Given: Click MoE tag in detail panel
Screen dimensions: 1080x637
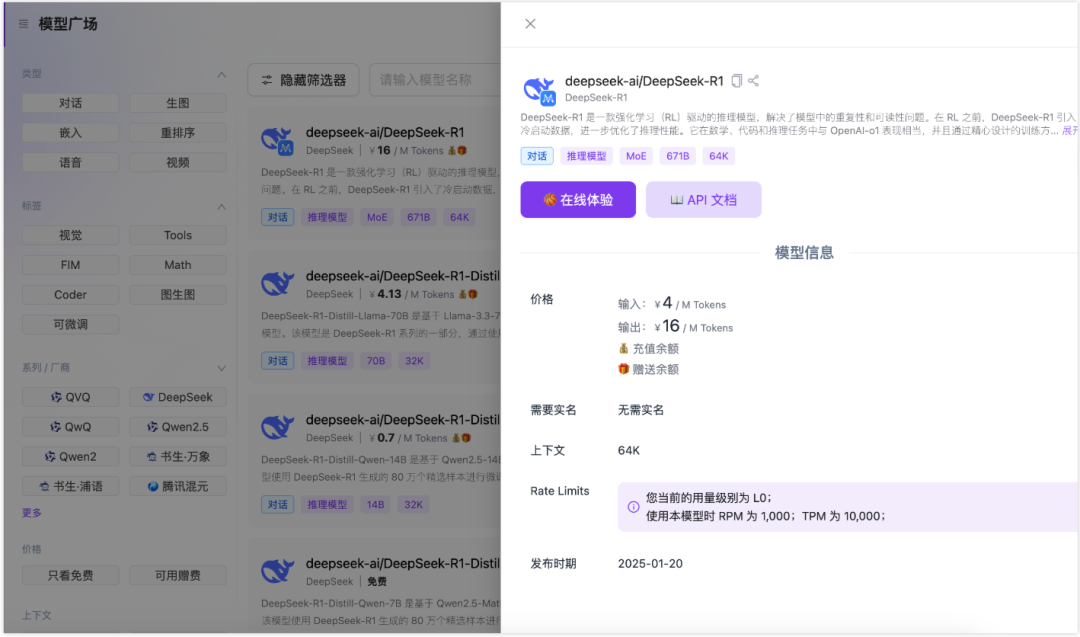Looking at the screenshot, I should pos(636,156).
